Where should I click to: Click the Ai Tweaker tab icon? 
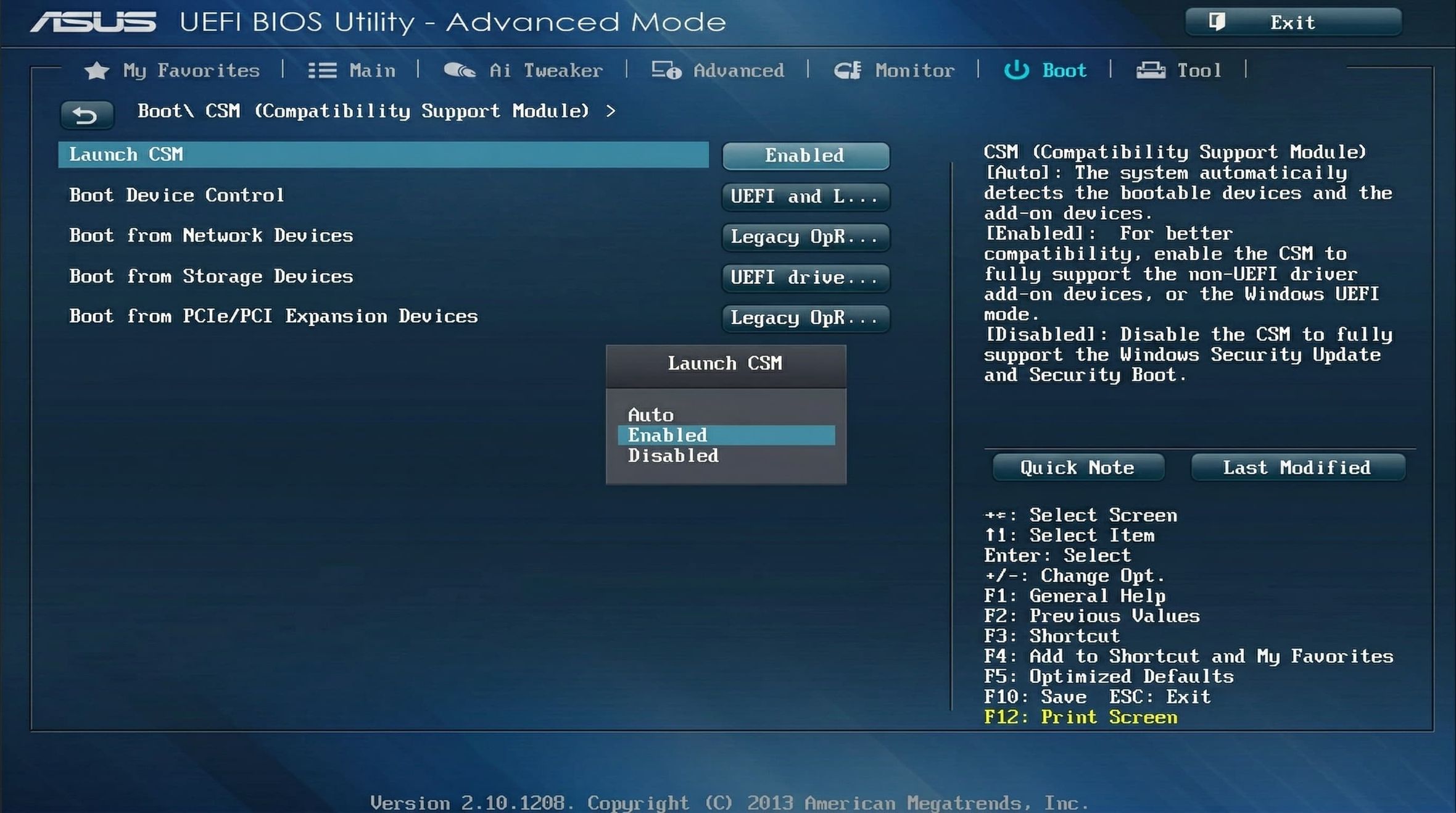click(x=460, y=71)
